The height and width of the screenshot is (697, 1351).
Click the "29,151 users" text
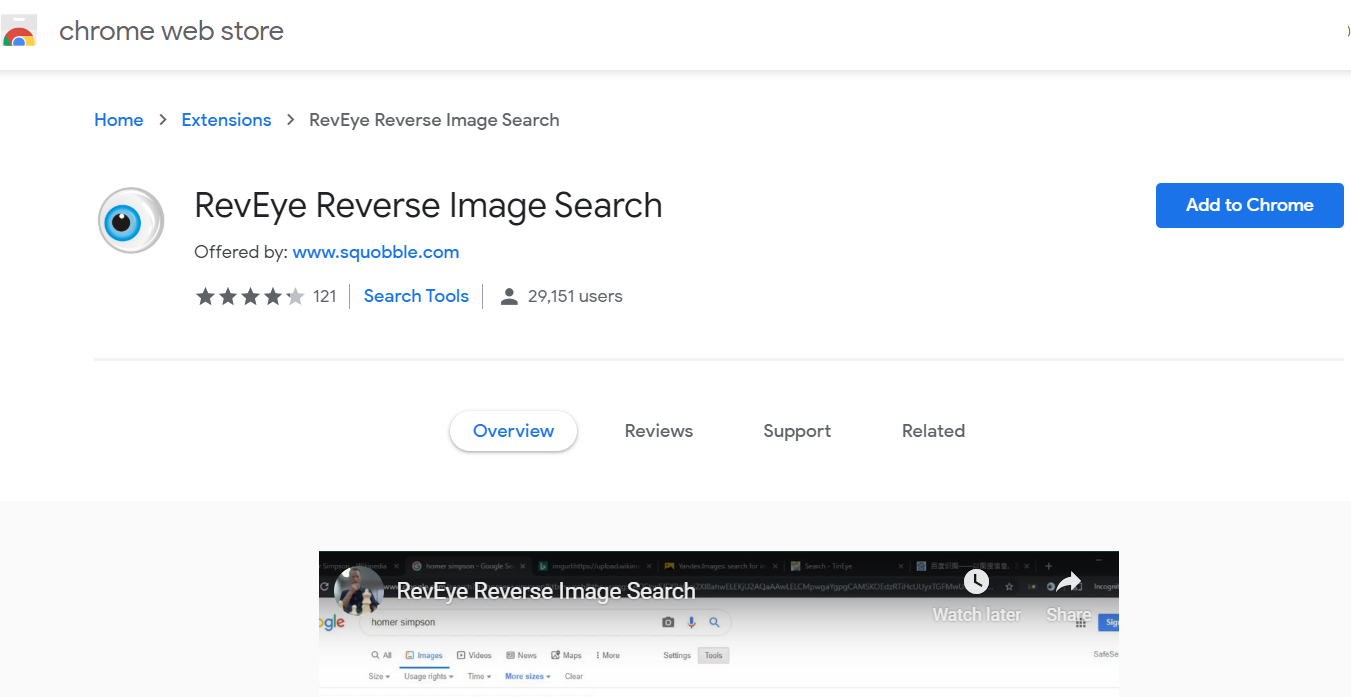coord(575,296)
